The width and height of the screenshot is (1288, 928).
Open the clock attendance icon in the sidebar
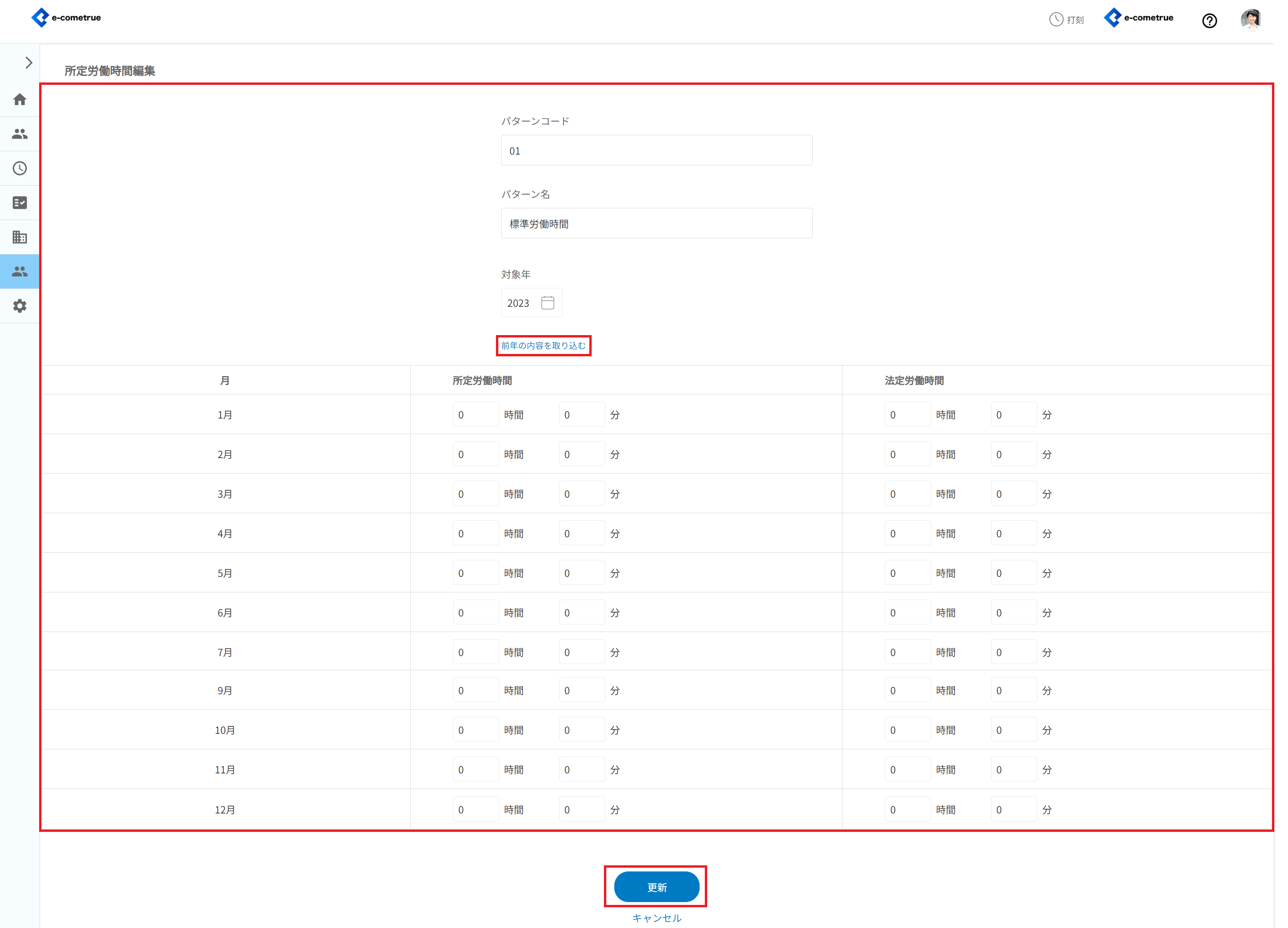point(20,169)
